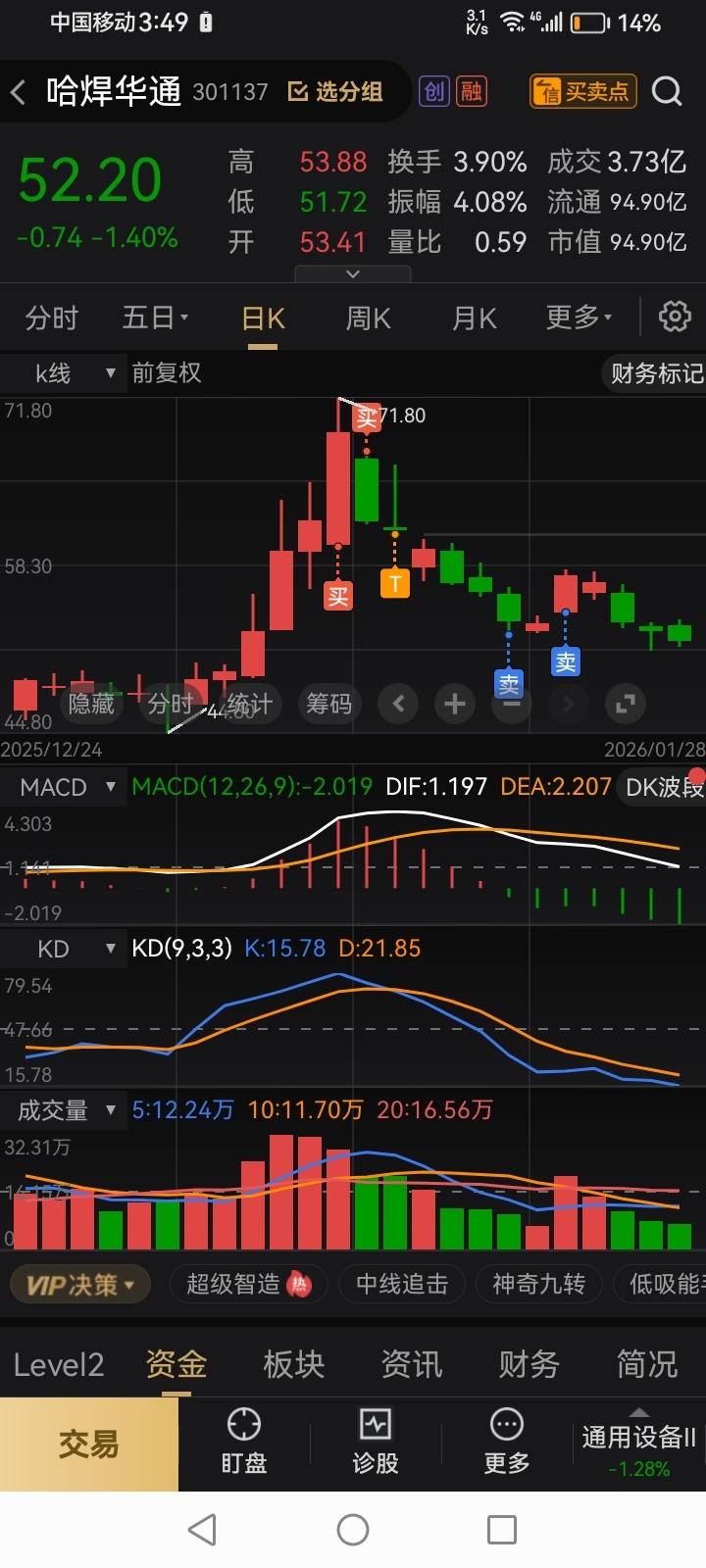The image size is (706, 1568).
Task: Tap the back arrow beside 哈焊华通
Action: coord(19,92)
